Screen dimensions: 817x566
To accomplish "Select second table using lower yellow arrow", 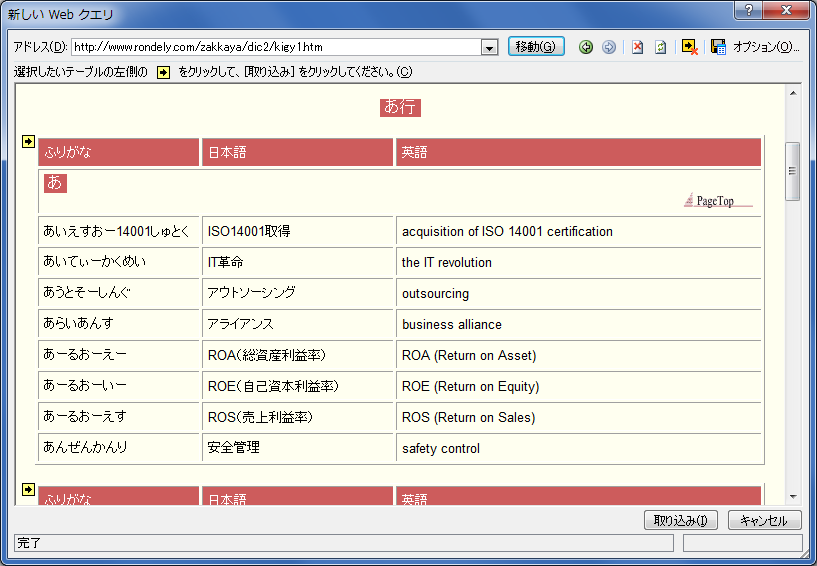I will click(x=28, y=489).
